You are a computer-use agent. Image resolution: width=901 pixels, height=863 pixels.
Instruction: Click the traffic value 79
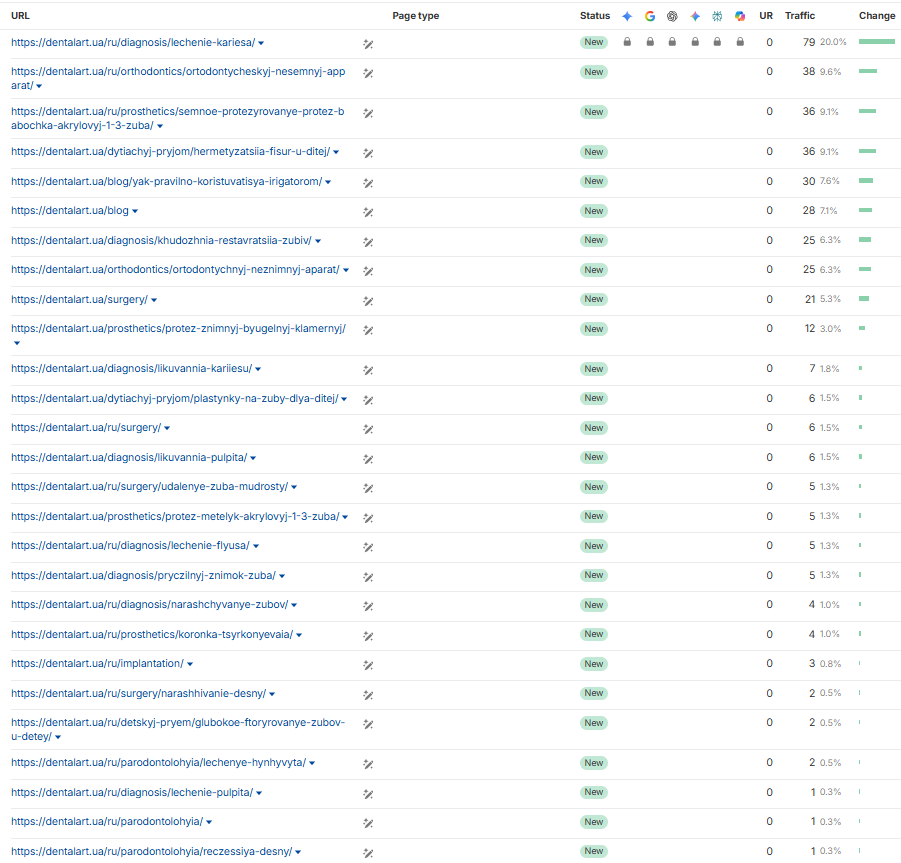coord(809,42)
